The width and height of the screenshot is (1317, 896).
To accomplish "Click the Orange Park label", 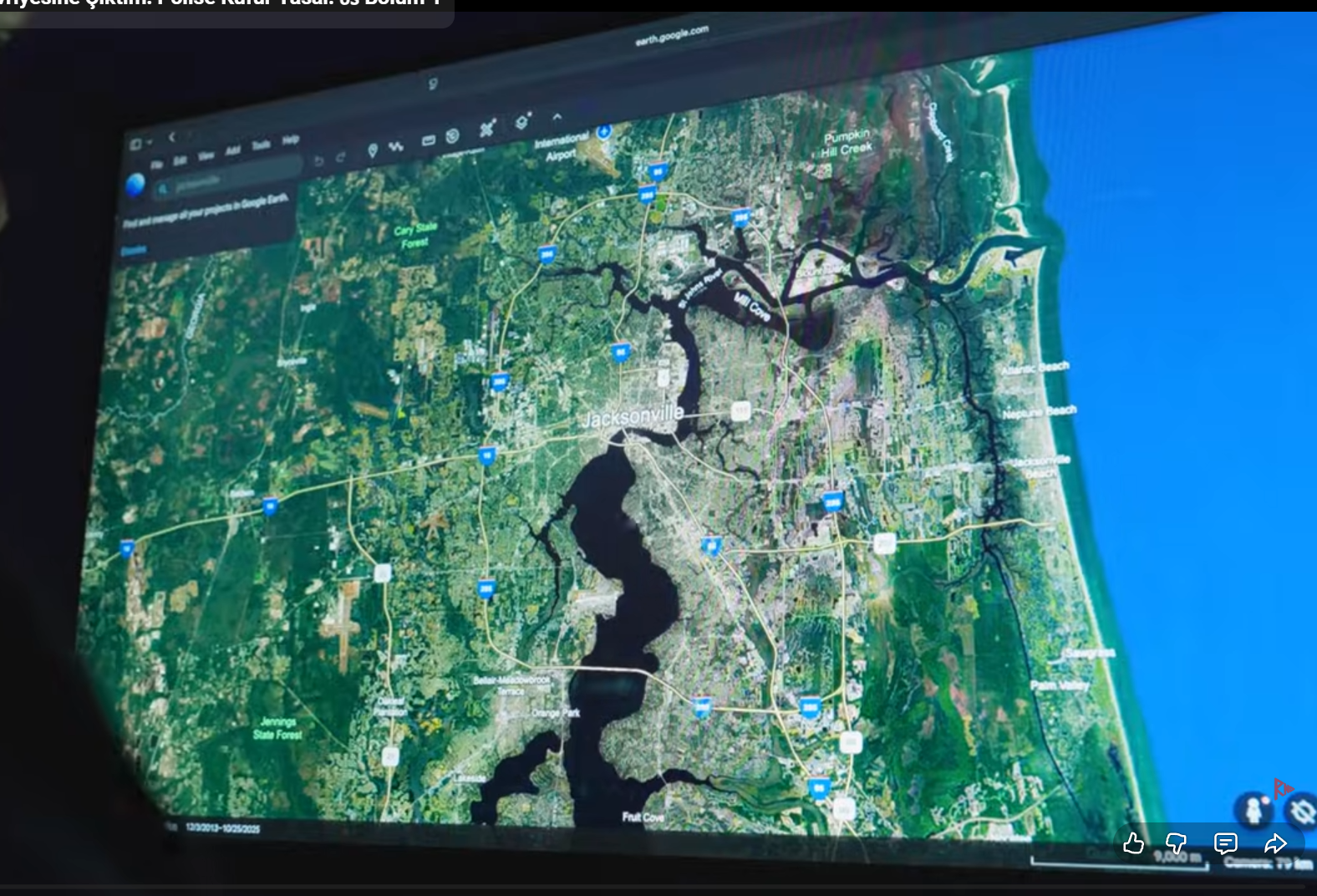I will pyautogui.click(x=556, y=713).
